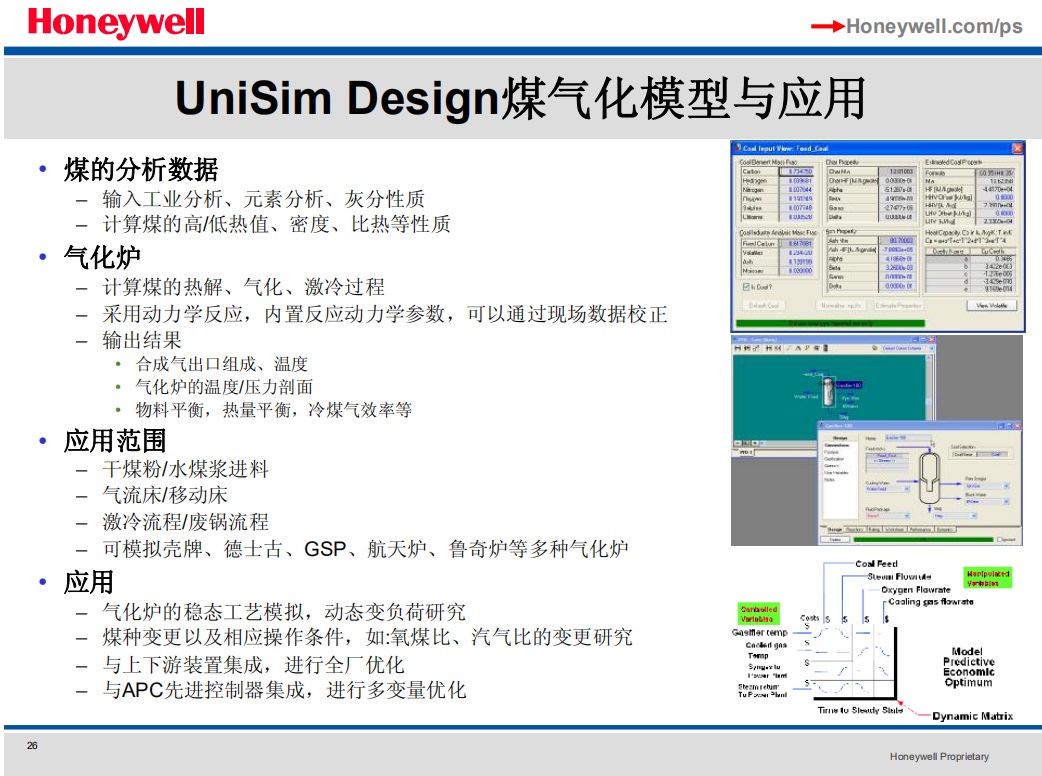Click the gasifier vessel diagram in property window

pyautogui.click(x=929, y=480)
